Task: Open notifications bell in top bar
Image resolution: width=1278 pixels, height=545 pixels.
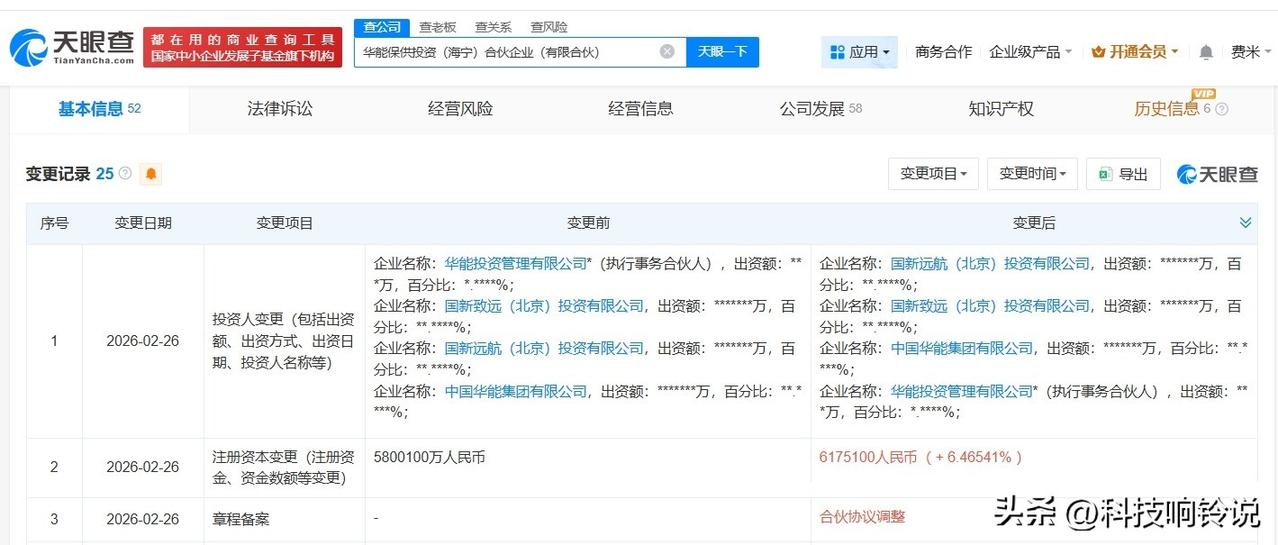Action: pyautogui.click(x=1207, y=52)
